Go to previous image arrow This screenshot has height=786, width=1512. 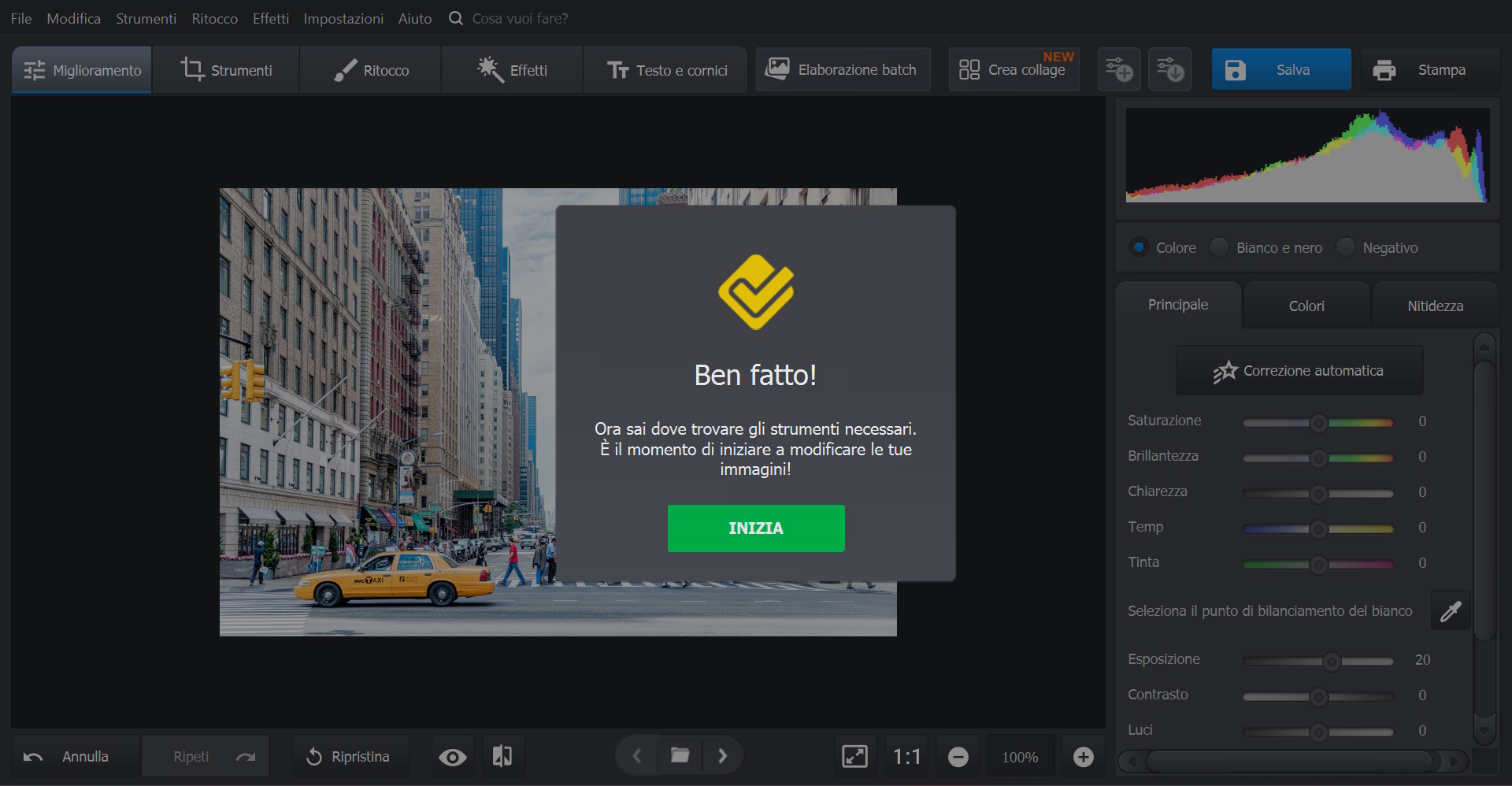tap(636, 756)
